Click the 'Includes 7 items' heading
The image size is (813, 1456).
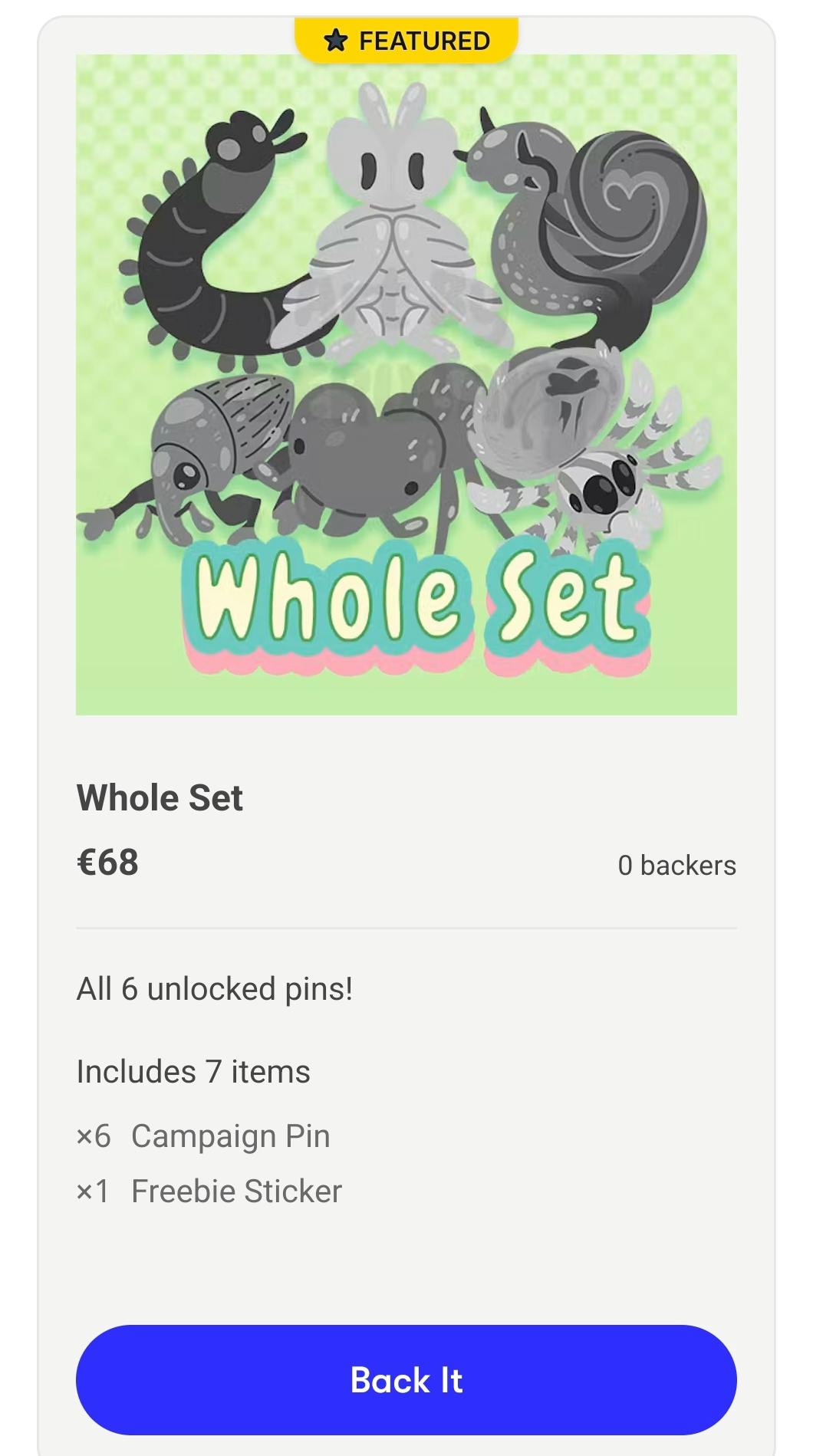coord(193,1072)
